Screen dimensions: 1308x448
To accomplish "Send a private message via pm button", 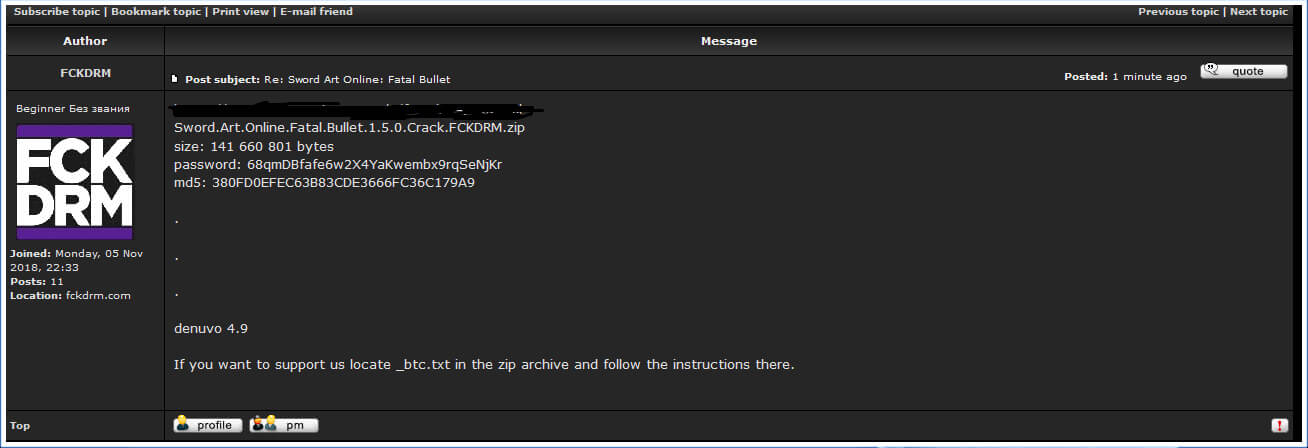I will coord(284,425).
